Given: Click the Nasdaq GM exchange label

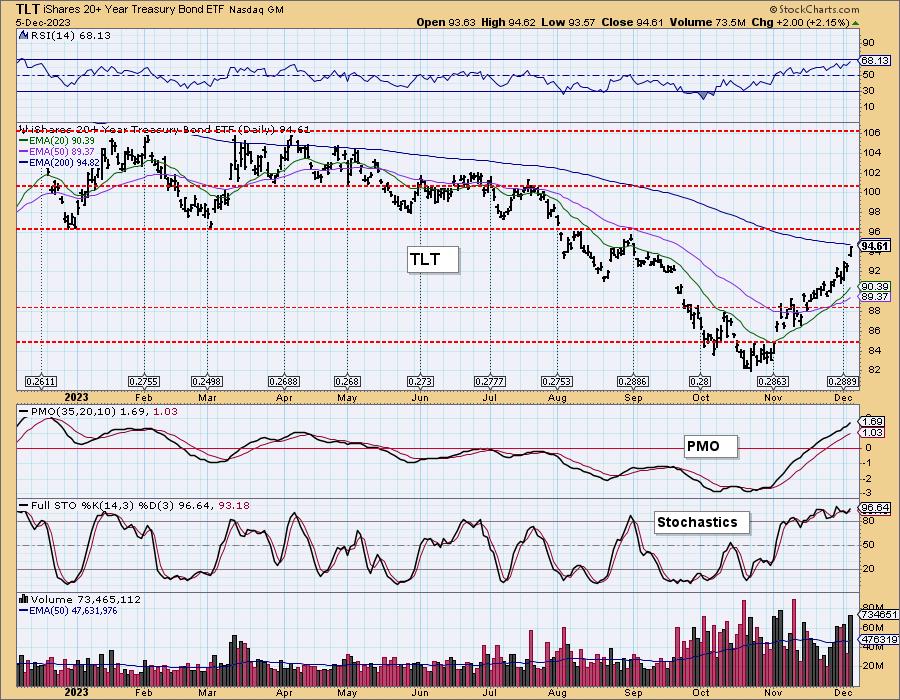Looking at the screenshot, I should pos(255,10).
